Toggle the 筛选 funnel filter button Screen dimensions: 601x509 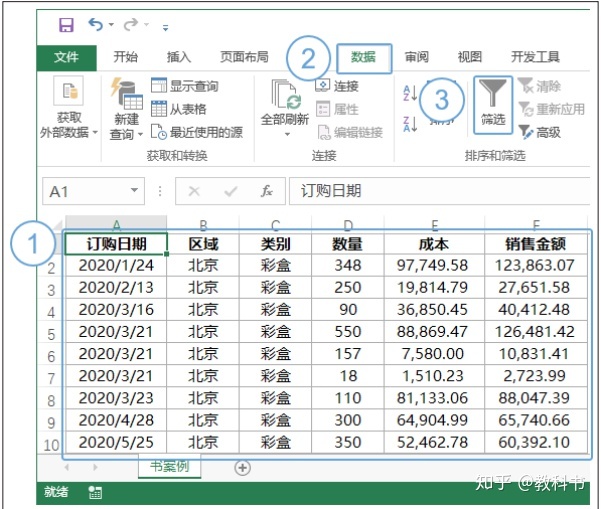coord(493,105)
